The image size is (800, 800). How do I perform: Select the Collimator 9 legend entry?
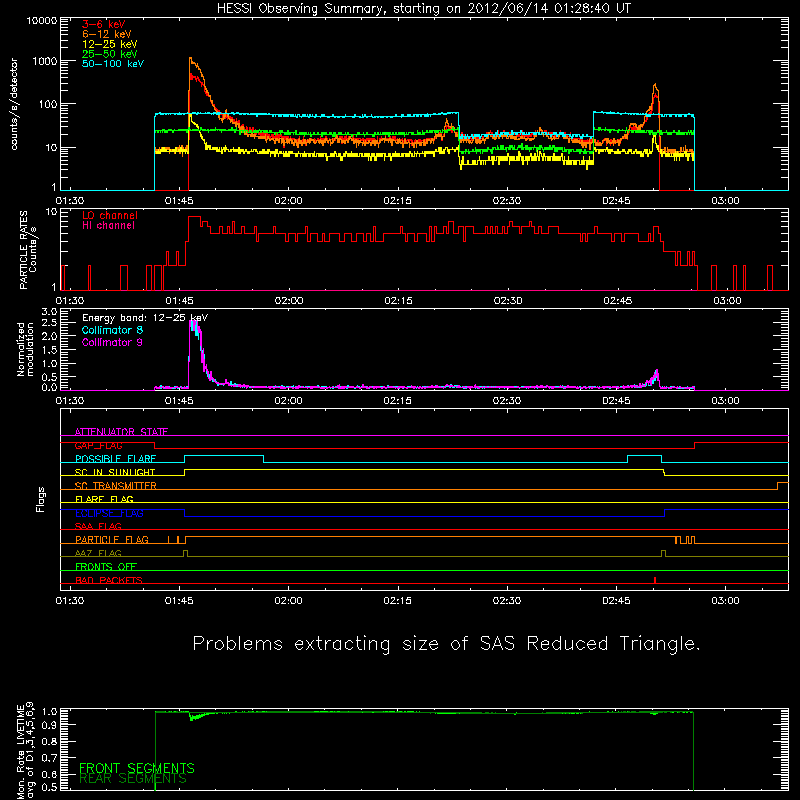[x=112, y=342]
